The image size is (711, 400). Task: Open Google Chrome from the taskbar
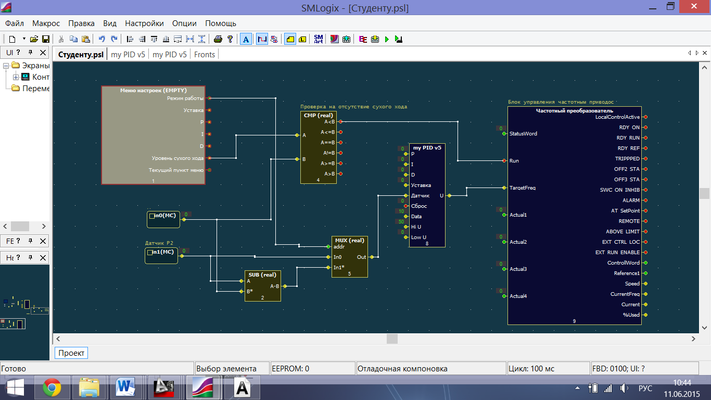(51, 385)
